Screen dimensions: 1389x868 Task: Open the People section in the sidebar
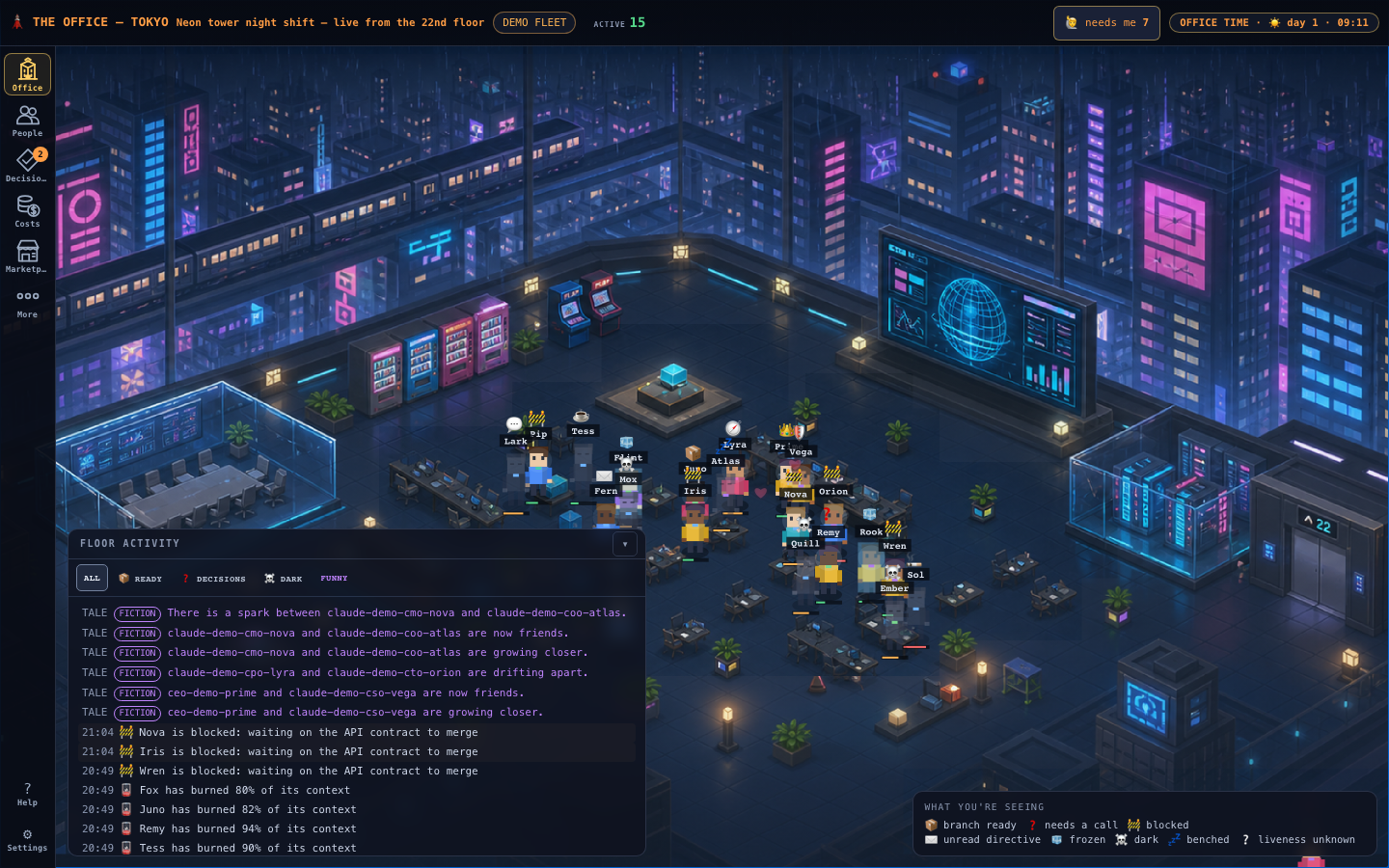coord(27,121)
